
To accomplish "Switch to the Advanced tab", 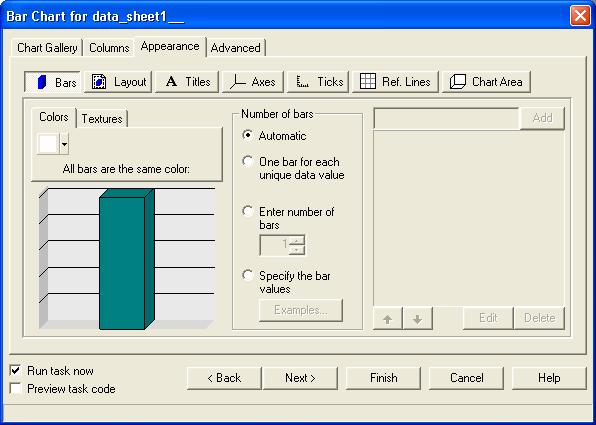I will click(236, 48).
